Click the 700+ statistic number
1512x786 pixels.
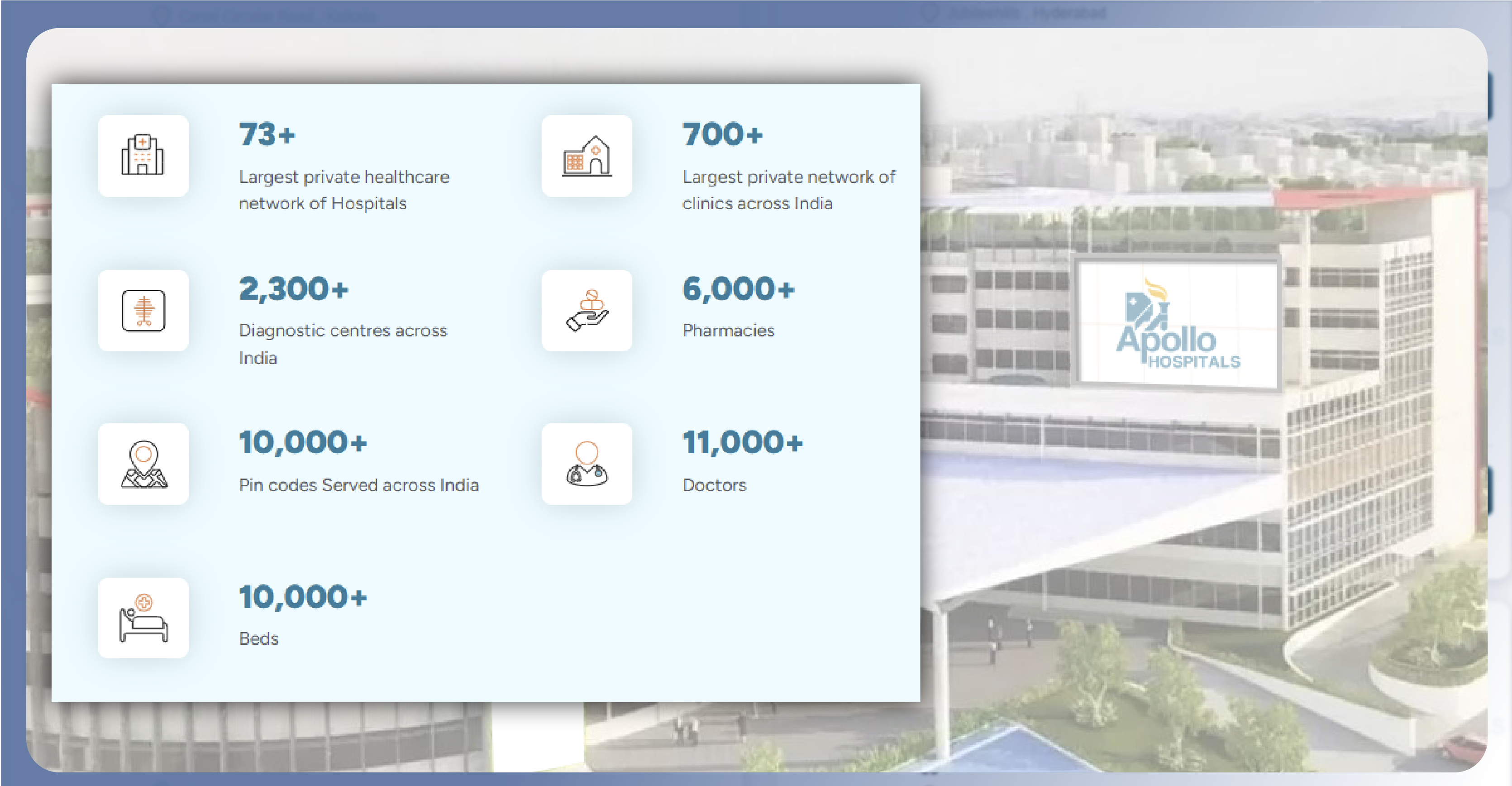tap(723, 134)
